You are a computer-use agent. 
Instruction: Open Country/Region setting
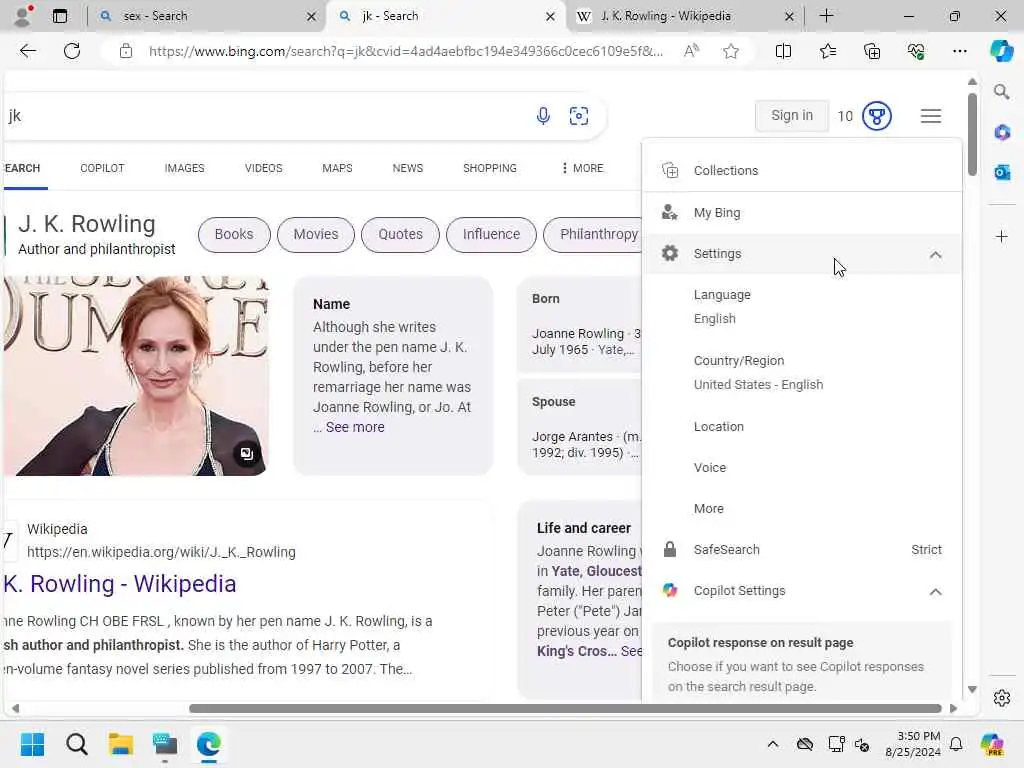pyautogui.click(x=802, y=372)
